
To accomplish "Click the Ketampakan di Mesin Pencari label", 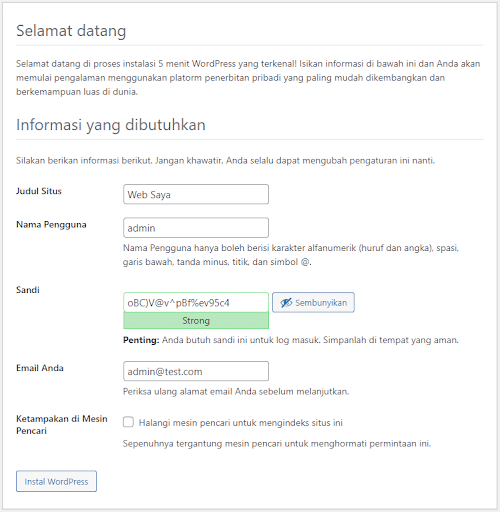I will click(62, 424).
